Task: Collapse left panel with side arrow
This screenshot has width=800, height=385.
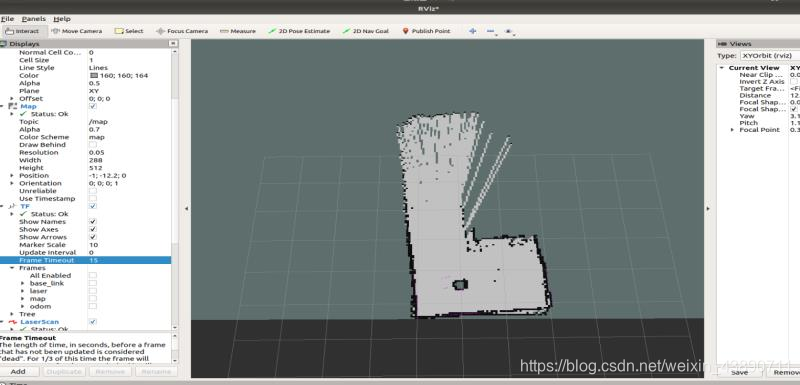Action: click(186, 209)
